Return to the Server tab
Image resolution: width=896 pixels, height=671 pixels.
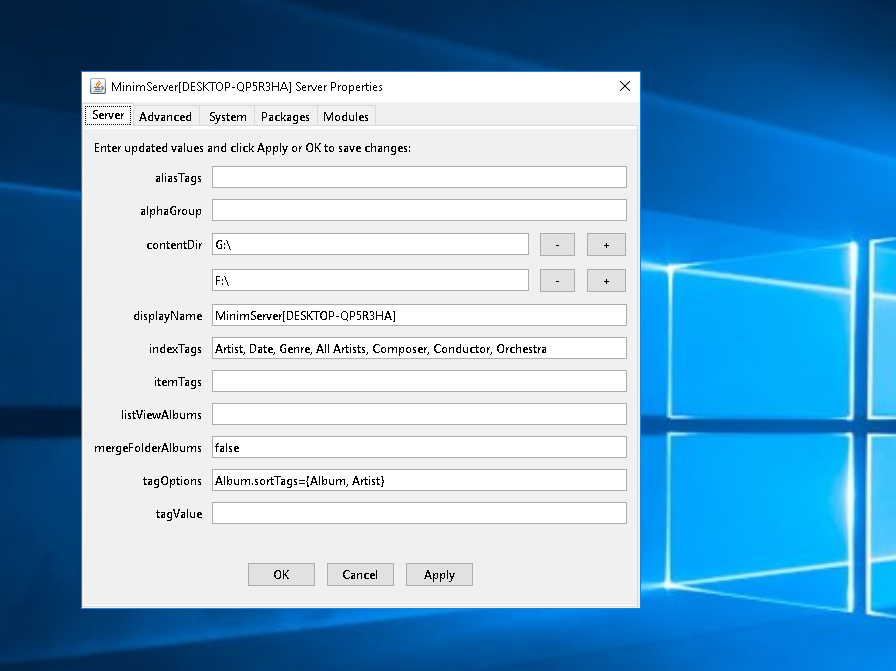click(x=107, y=115)
